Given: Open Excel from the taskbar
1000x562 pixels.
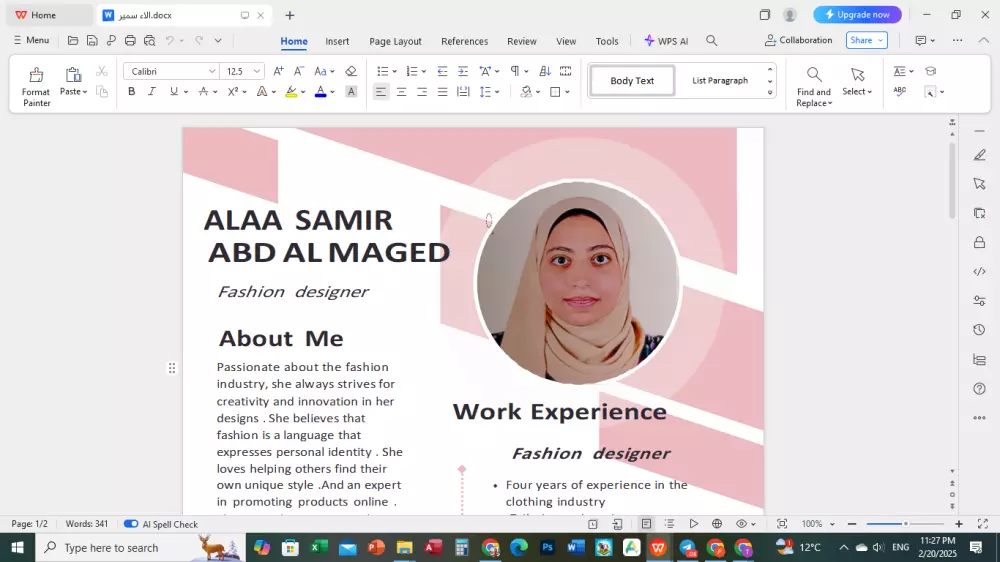Looking at the screenshot, I should click(x=319, y=547).
